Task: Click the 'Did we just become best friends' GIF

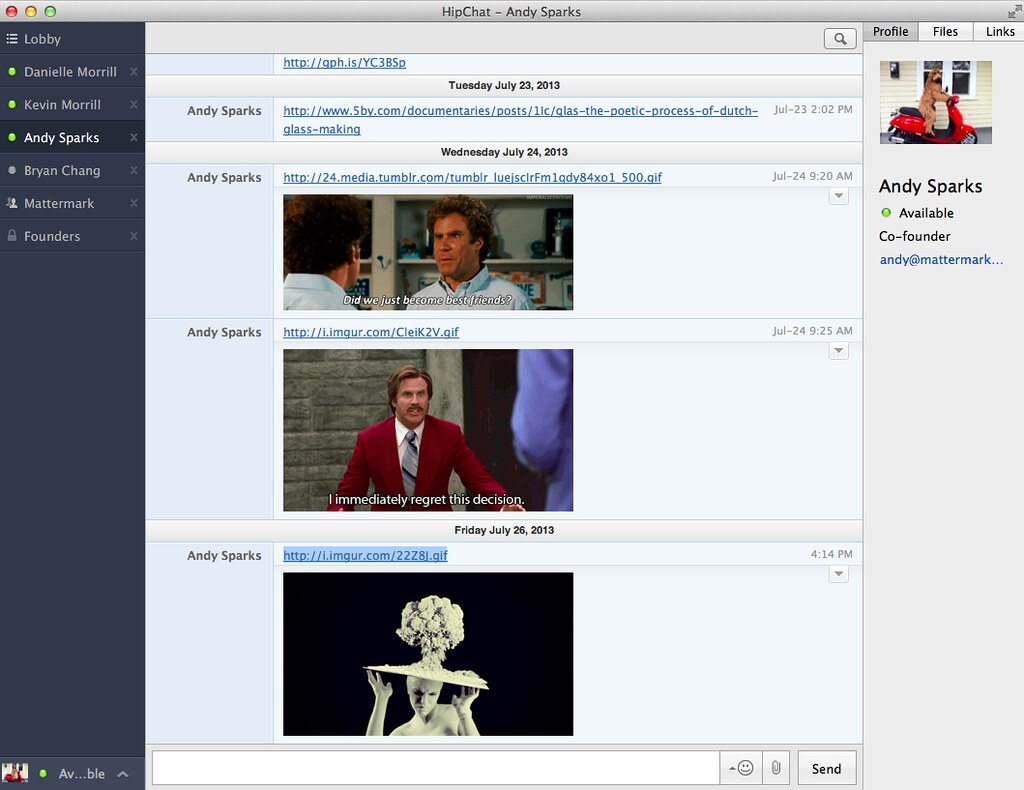Action: [428, 252]
